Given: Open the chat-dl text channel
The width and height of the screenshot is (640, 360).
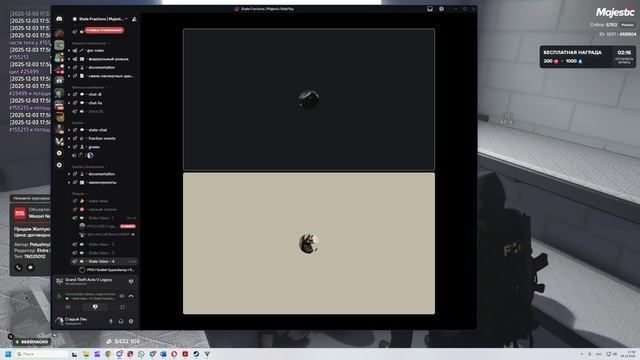Looking at the screenshot, I should click(x=95, y=94).
